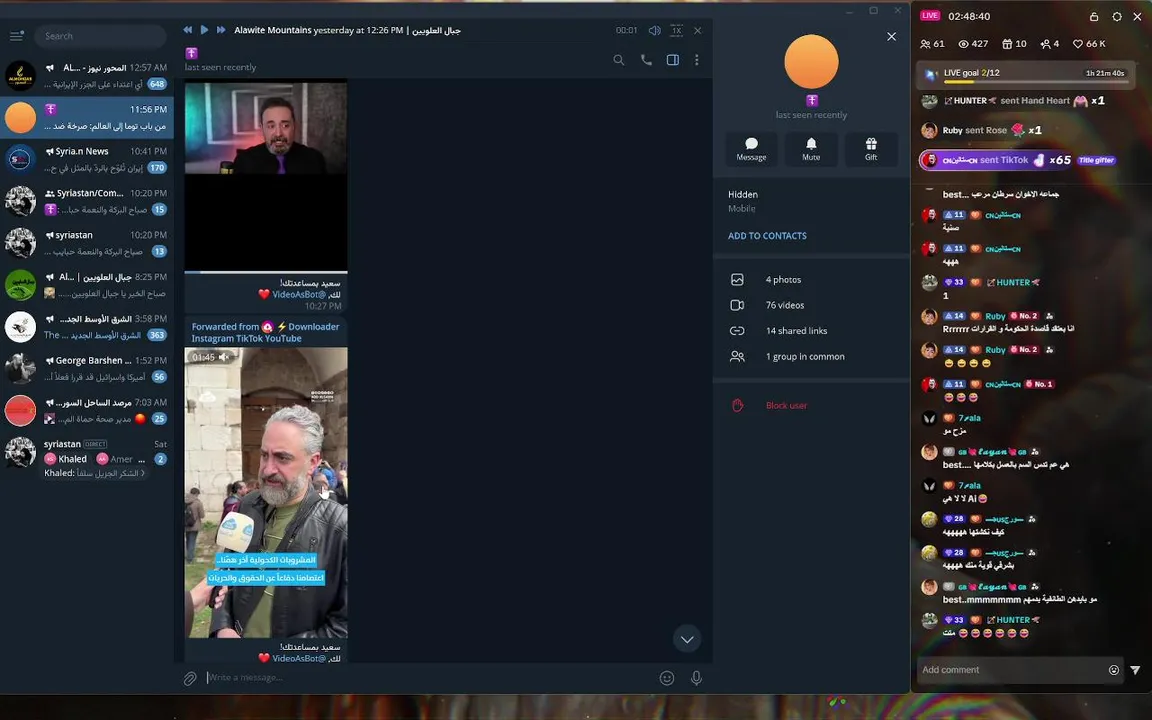Viewport: 1152px width, 720px height.
Task: Toggle the right info side panel
Action: point(672,60)
